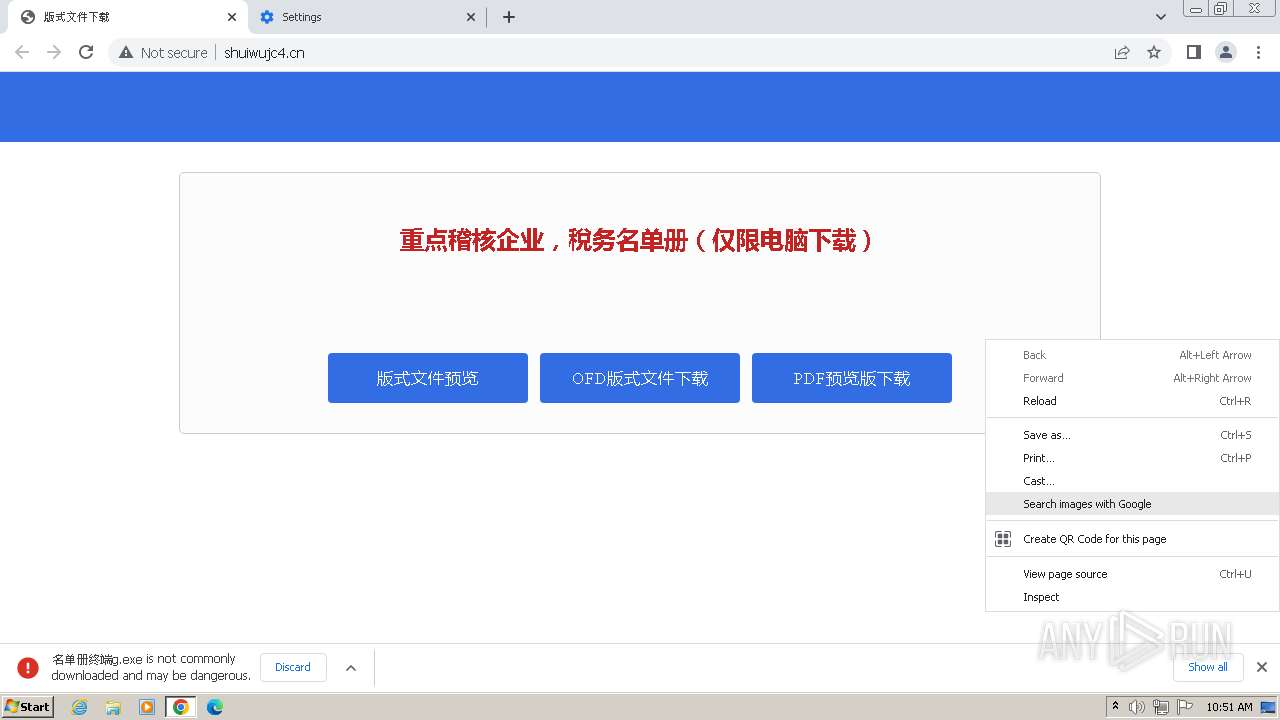Select View page source
The height and width of the screenshot is (720, 1280).
coord(1132,574)
